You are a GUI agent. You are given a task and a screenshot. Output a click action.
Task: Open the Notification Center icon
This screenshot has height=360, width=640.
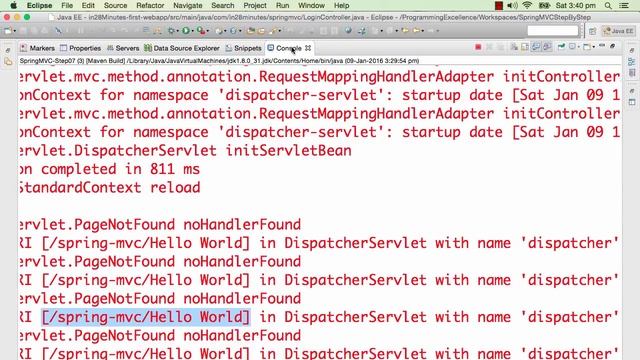[x=624, y=5]
